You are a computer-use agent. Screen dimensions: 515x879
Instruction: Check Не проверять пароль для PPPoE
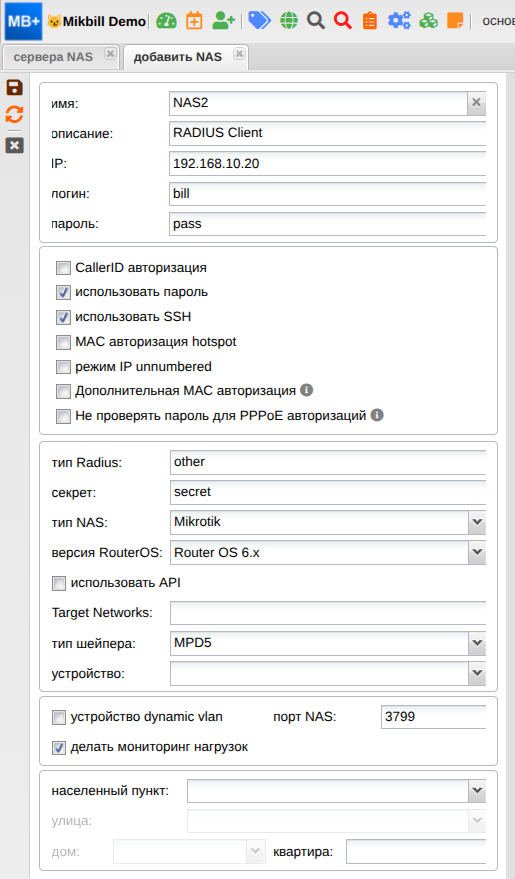(x=63, y=416)
